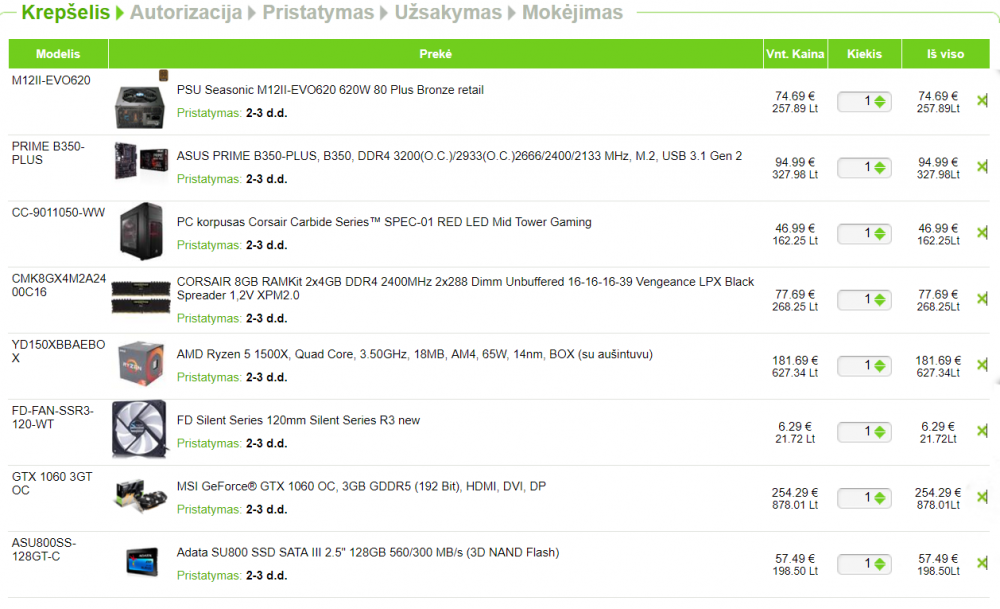Open FD Silent Series 120mm product link

pos(298,420)
